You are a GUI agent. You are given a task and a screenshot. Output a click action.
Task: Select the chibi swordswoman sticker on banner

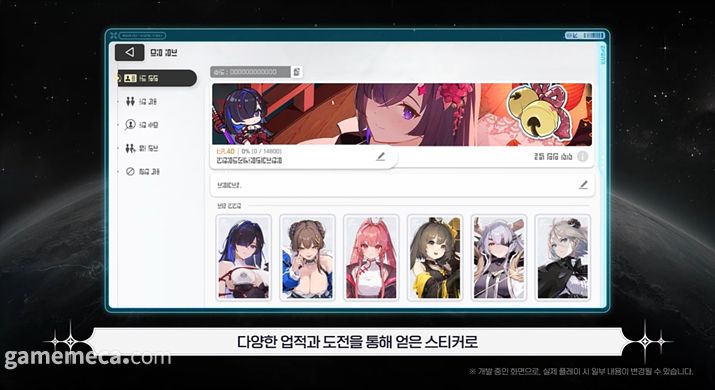(244, 115)
